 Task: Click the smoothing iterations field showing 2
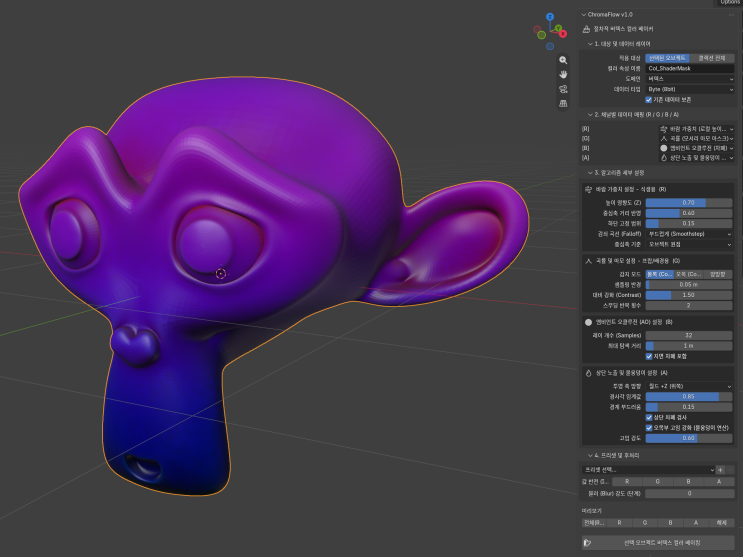[689, 305]
